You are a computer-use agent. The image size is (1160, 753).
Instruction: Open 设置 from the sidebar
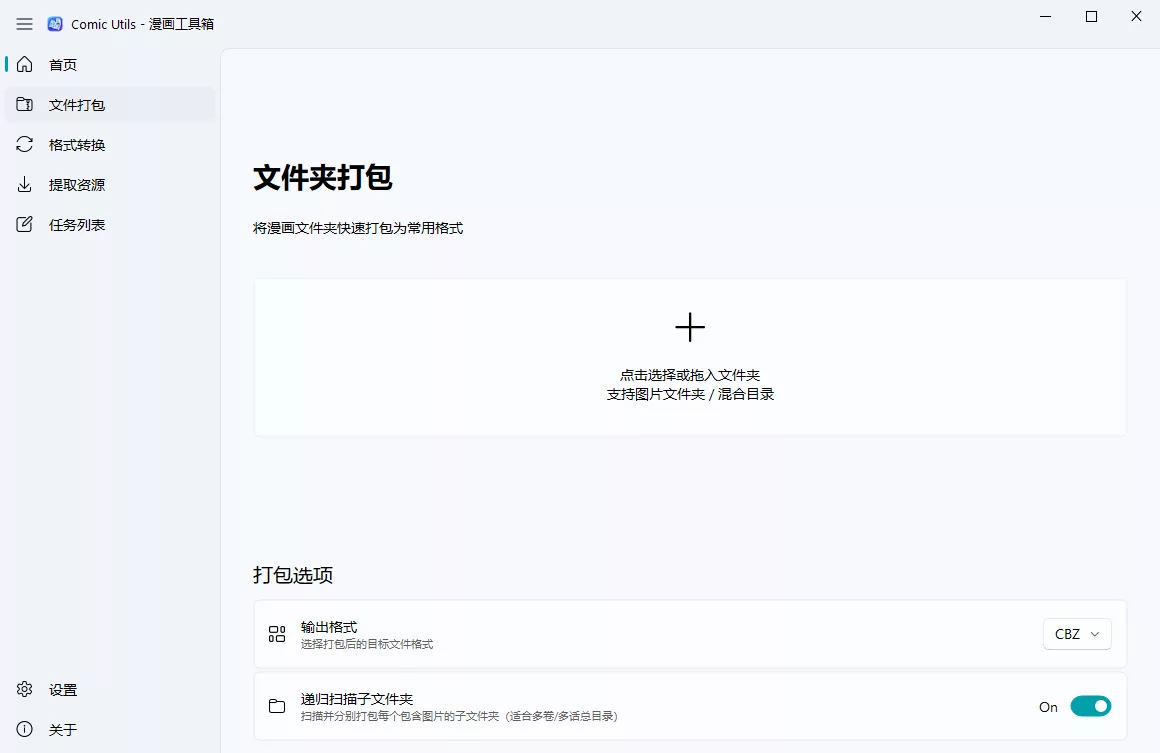click(110, 689)
